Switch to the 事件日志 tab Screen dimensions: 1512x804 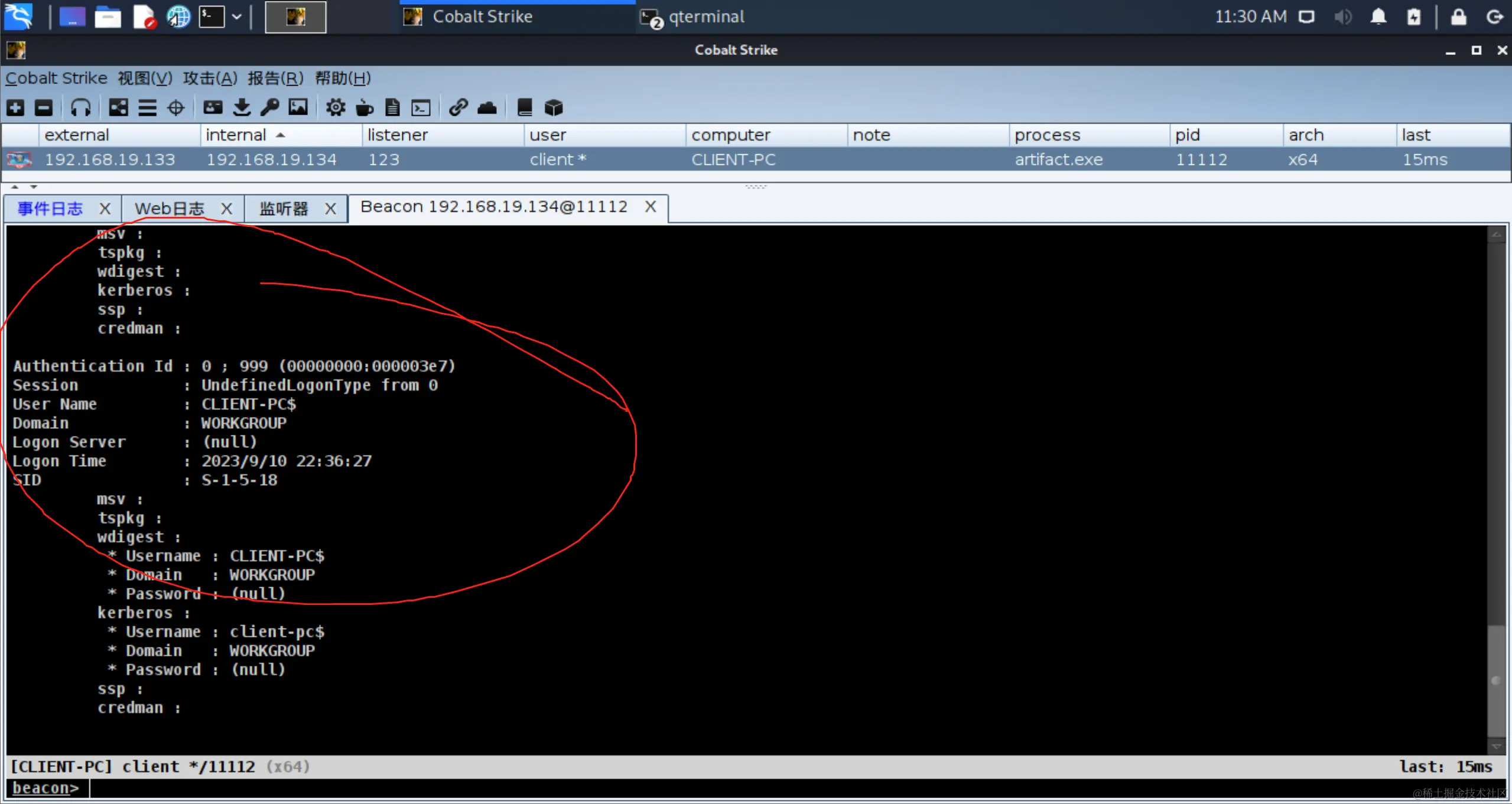pyautogui.click(x=50, y=209)
